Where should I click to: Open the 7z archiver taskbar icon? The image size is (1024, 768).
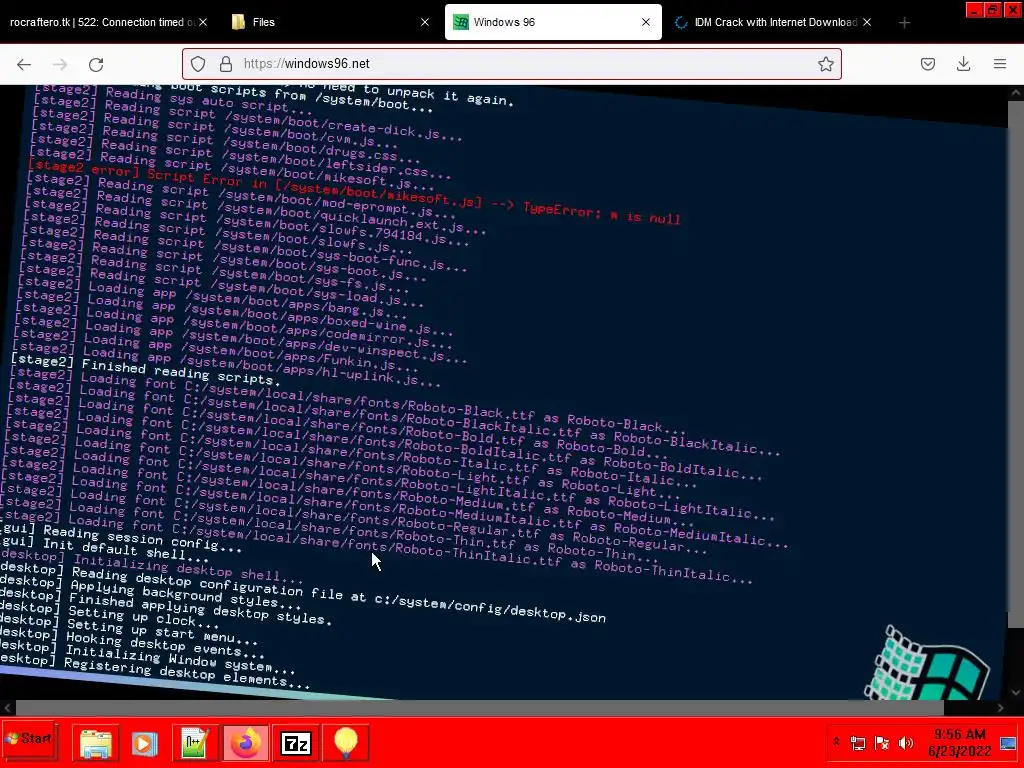(295, 743)
